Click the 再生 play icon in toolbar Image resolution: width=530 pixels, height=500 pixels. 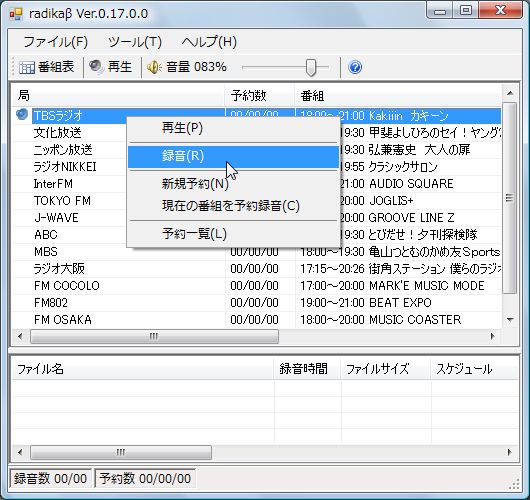[96, 66]
